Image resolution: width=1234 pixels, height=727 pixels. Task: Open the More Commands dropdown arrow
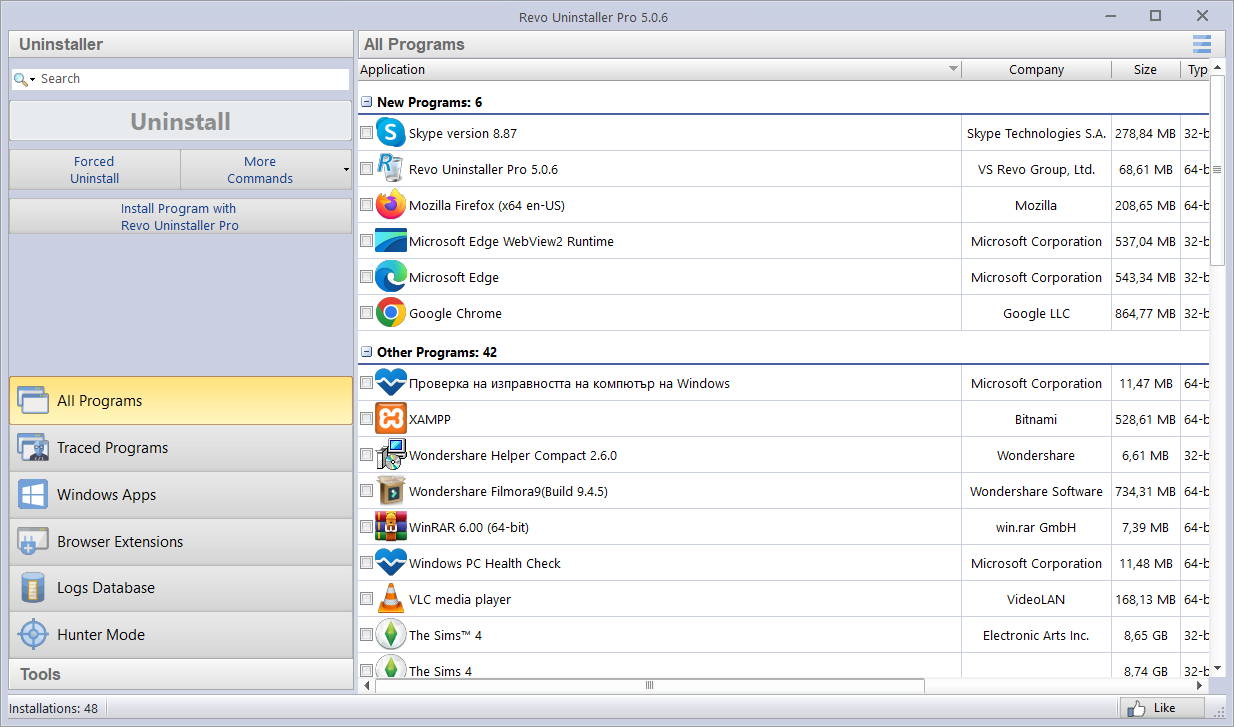[x=346, y=170]
